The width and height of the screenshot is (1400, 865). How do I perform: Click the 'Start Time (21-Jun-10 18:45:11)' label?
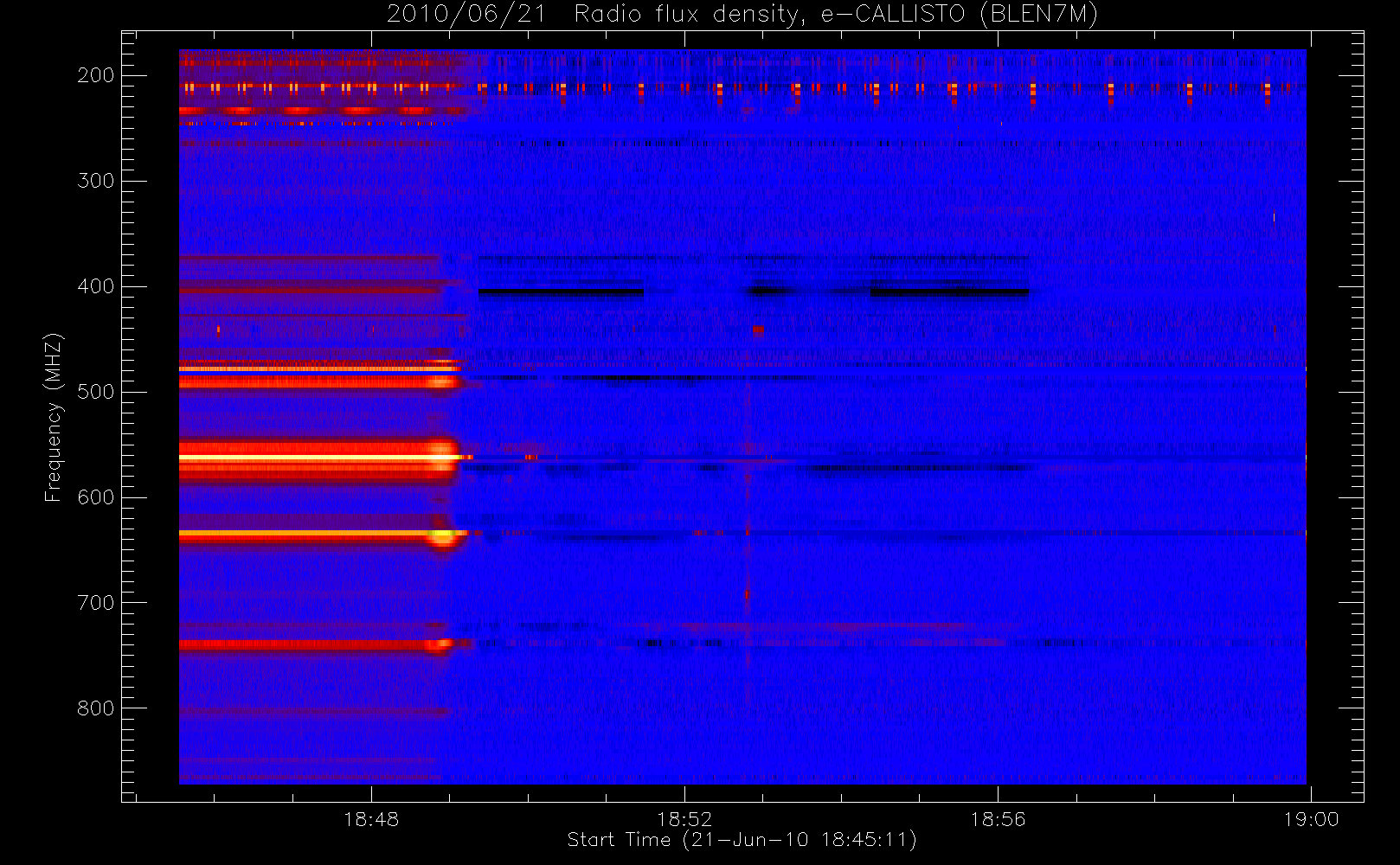[742, 840]
